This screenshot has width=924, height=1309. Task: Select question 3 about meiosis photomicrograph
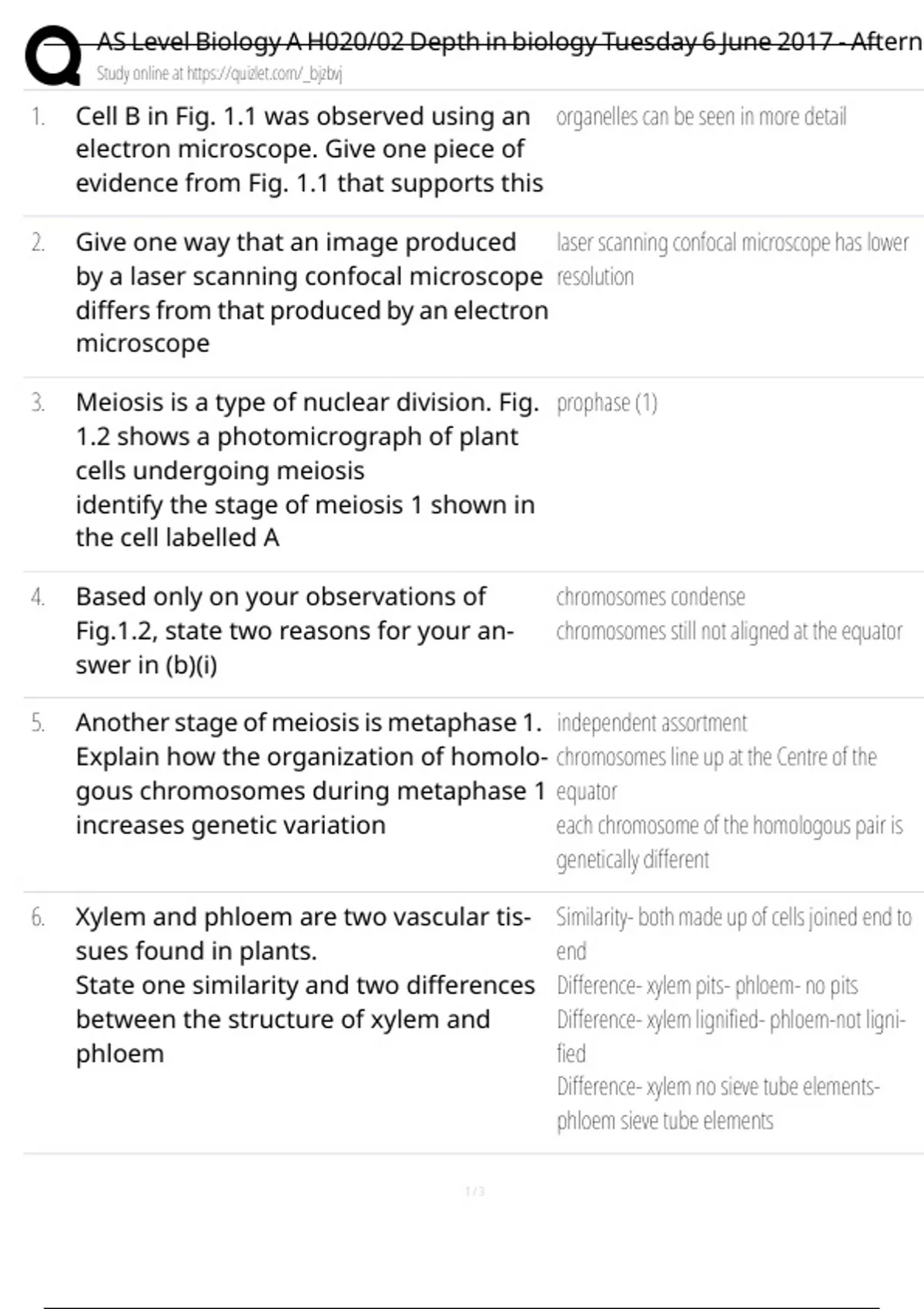tap(306, 470)
